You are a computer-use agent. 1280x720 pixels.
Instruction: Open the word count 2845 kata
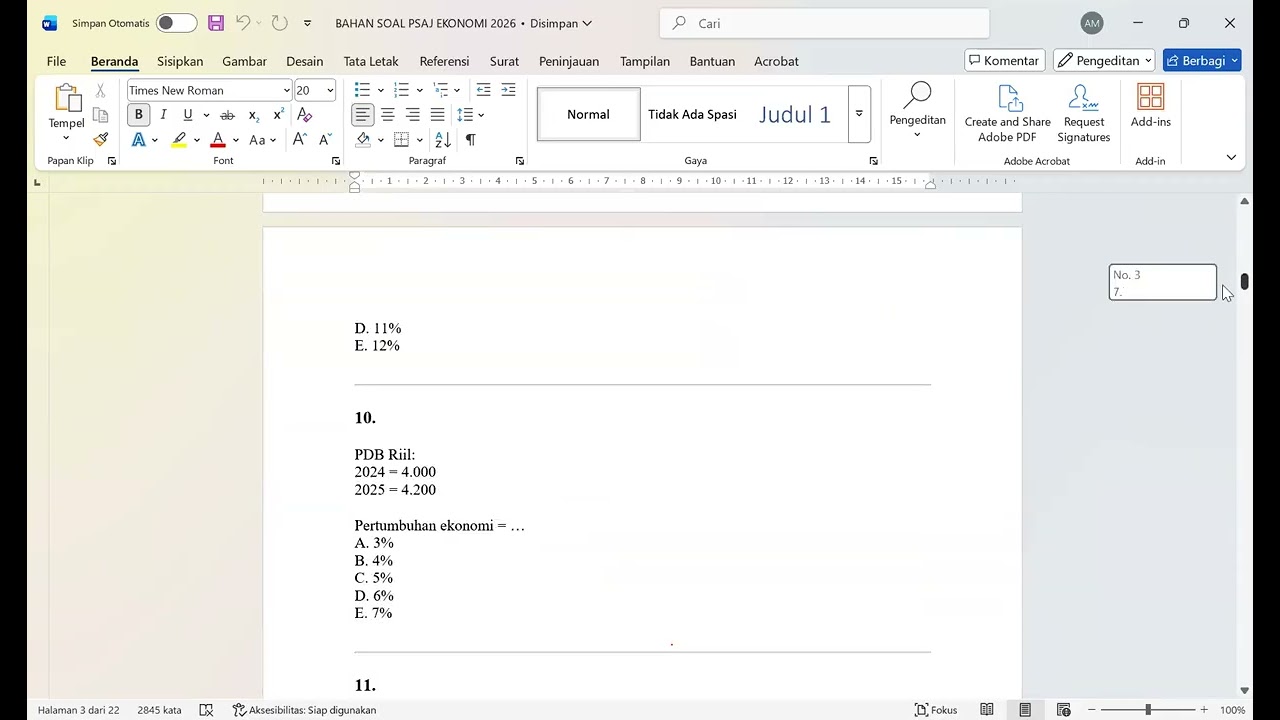point(159,710)
